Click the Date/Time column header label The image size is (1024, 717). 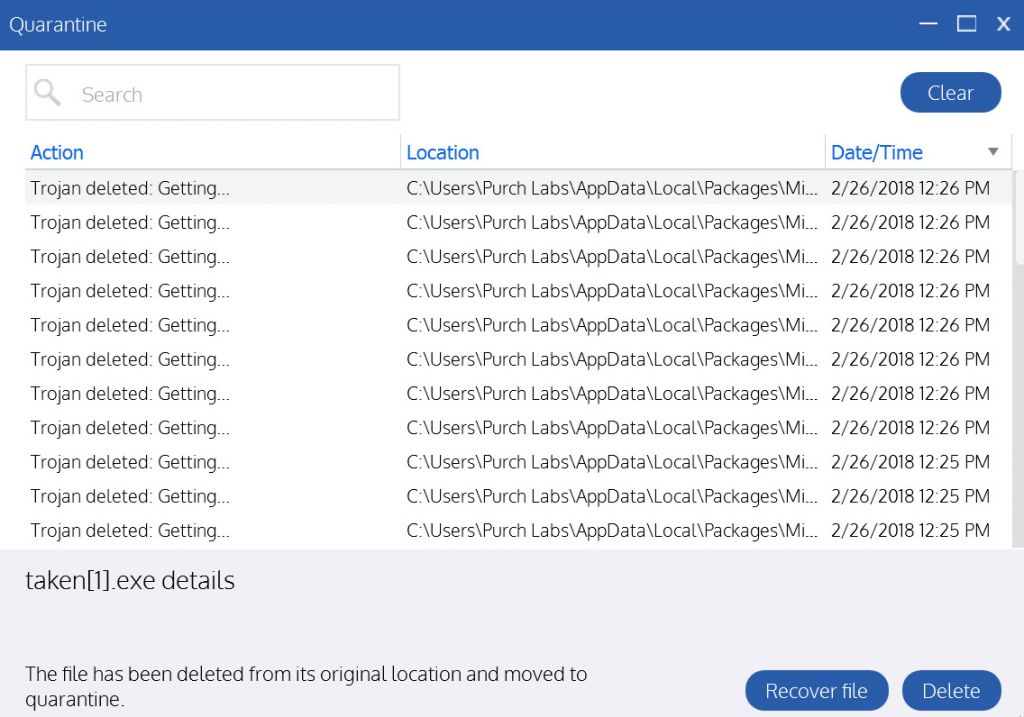tap(877, 153)
